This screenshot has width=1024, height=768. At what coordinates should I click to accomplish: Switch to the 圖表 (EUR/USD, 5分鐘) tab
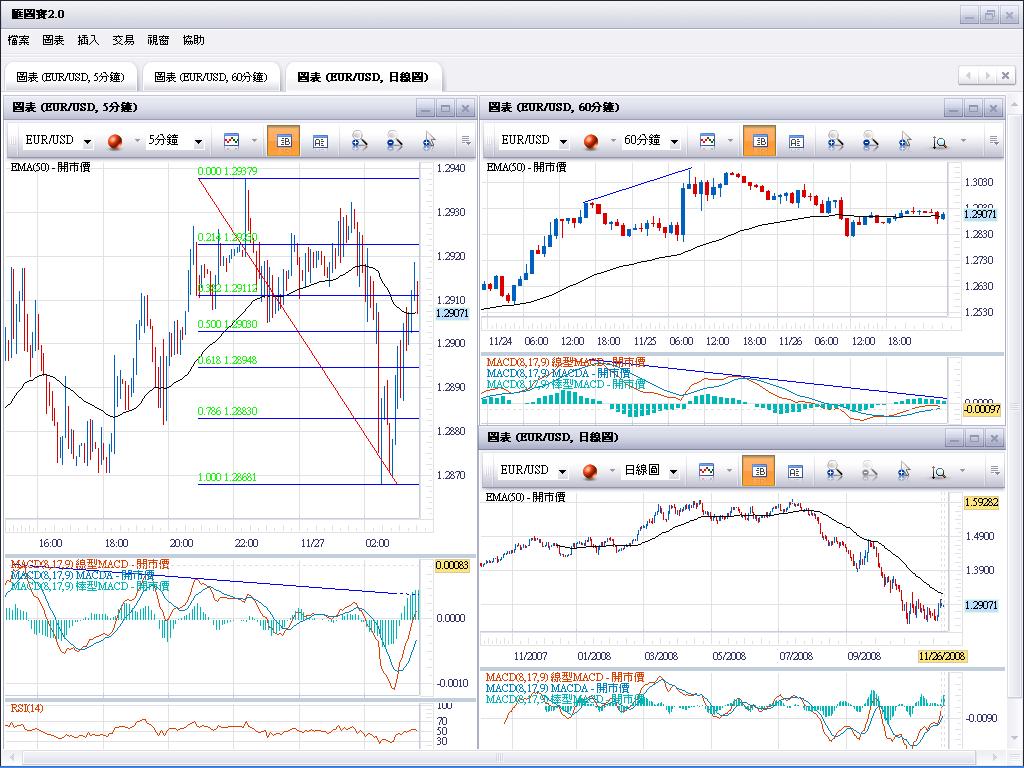(71, 75)
